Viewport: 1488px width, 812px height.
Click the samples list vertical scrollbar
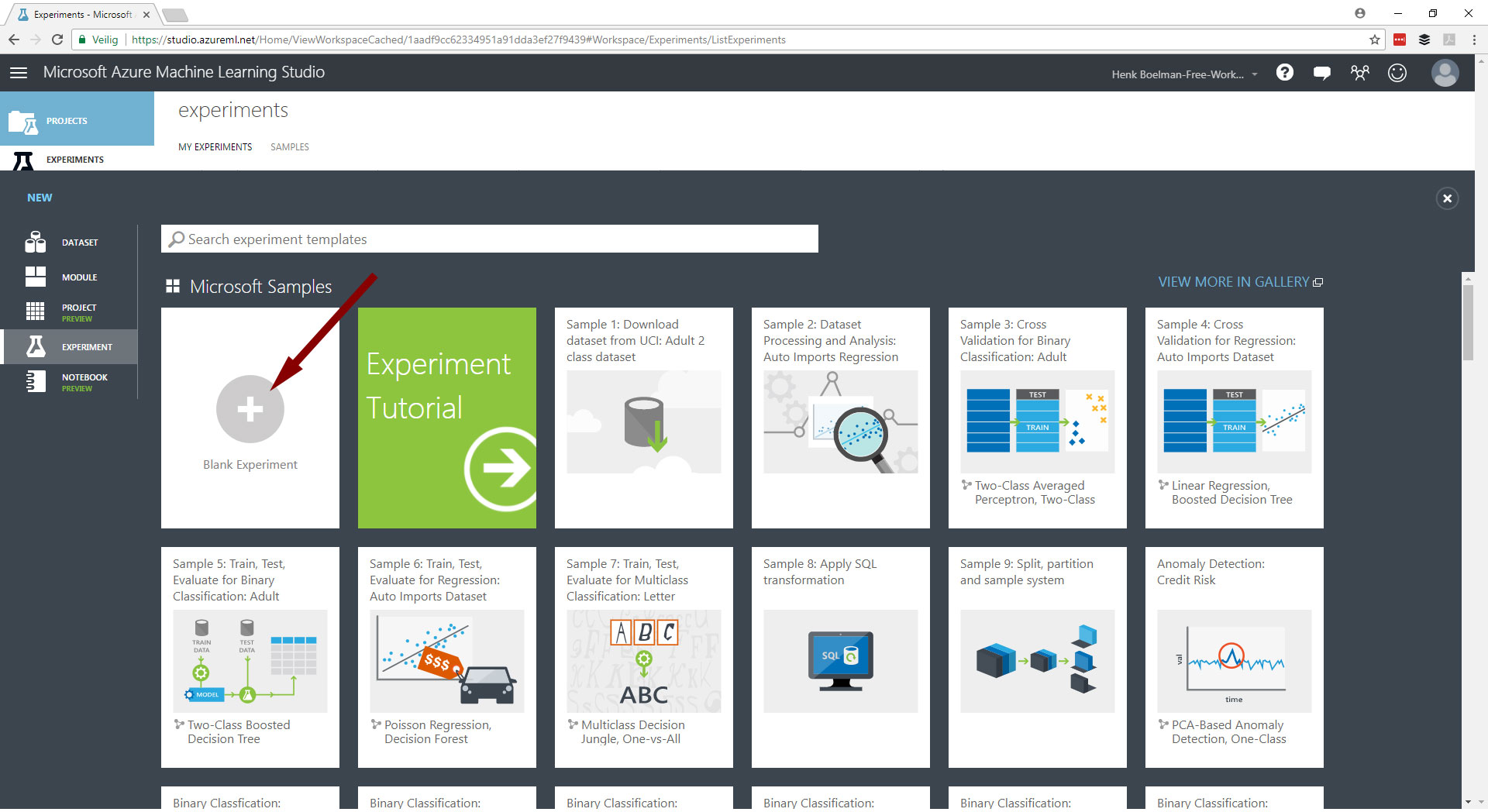pos(1468,323)
